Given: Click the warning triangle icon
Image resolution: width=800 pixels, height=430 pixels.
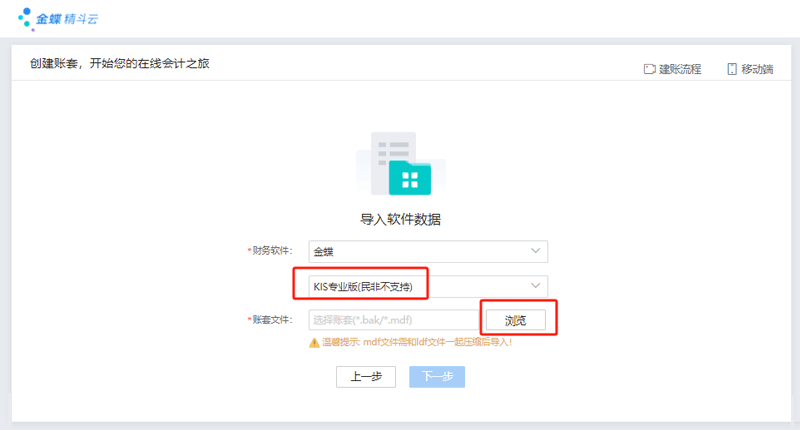Looking at the screenshot, I should (x=314, y=343).
